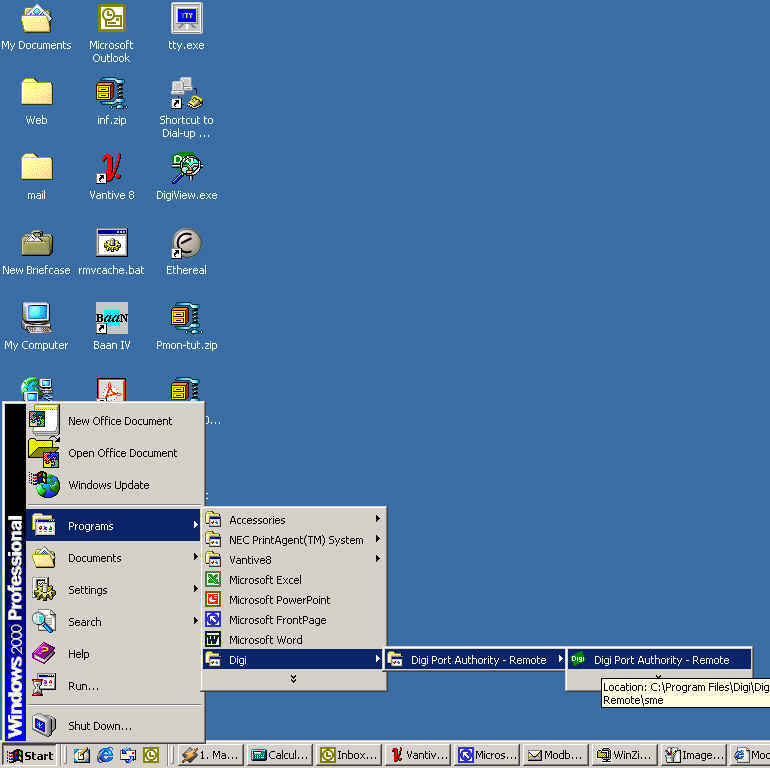Select the Pmon-tut.zip desktop icon
Image resolution: width=770 pixels, height=768 pixels.
pyautogui.click(x=186, y=319)
